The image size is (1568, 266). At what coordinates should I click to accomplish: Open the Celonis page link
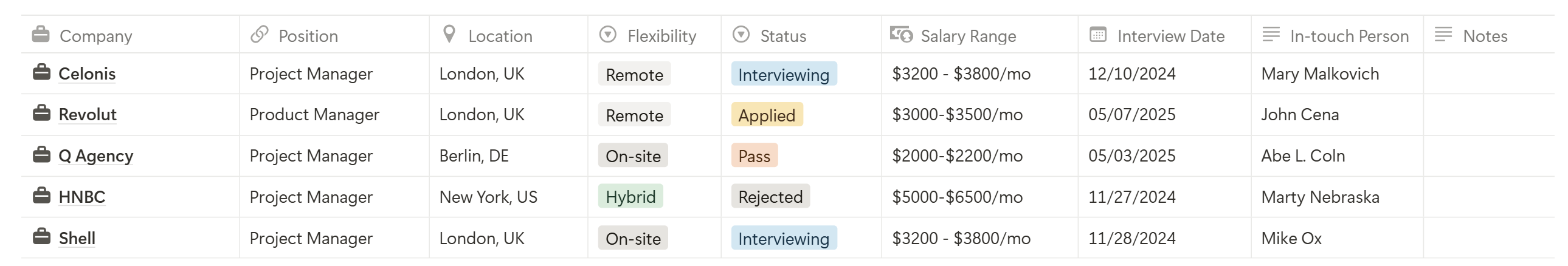87,73
